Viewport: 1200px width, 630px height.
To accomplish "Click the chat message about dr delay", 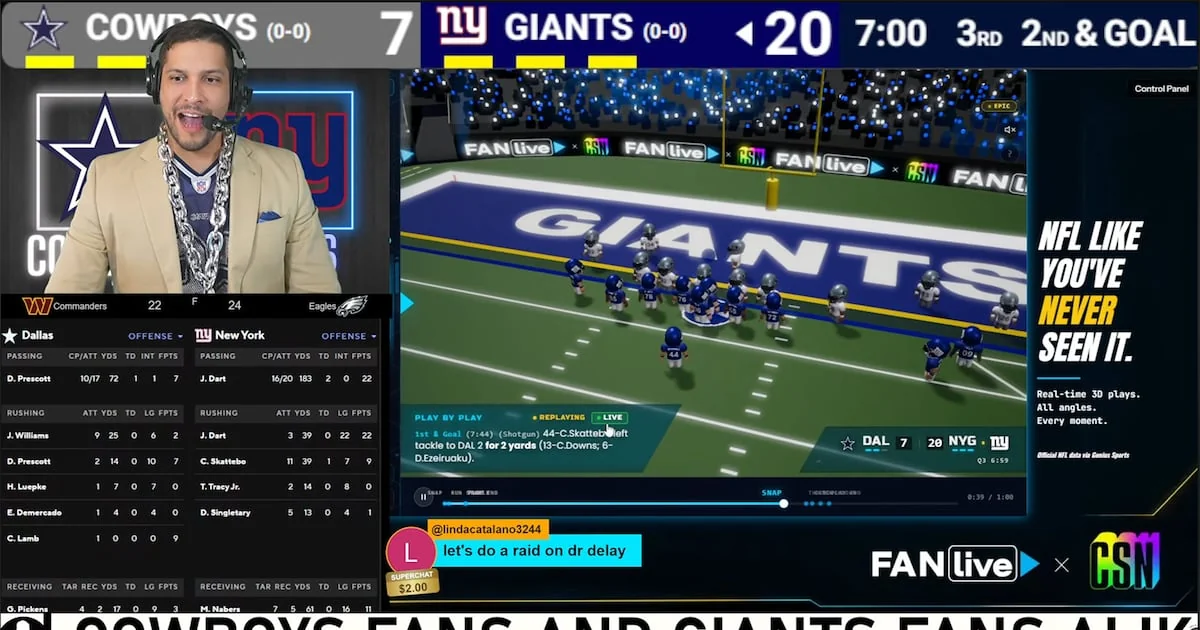I will pos(534,550).
